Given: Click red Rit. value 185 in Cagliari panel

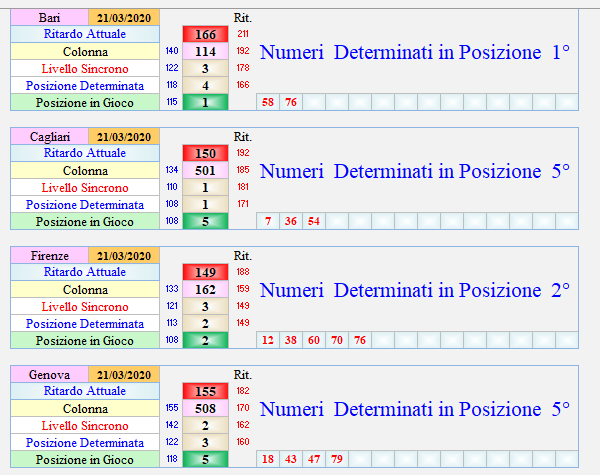Looking at the screenshot, I should click(243, 170).
